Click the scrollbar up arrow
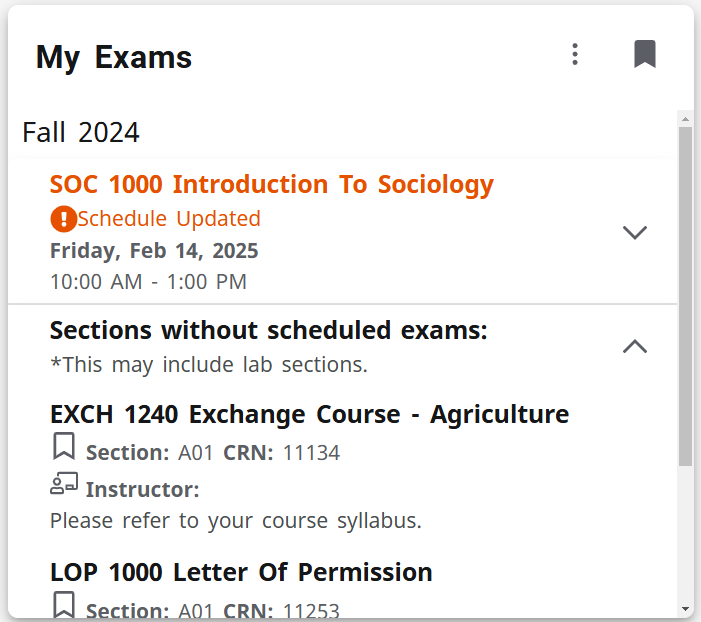The height and width of the screenshot is (622, 701). (x=685, y=119)
